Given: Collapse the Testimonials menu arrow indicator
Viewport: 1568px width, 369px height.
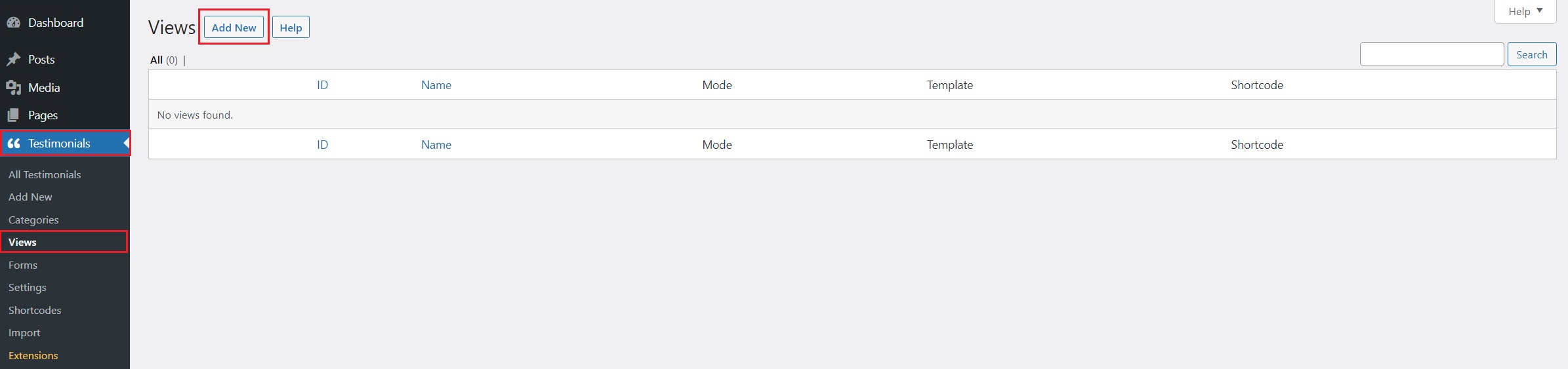Looking at the screenshot, I should pos(126,143).
